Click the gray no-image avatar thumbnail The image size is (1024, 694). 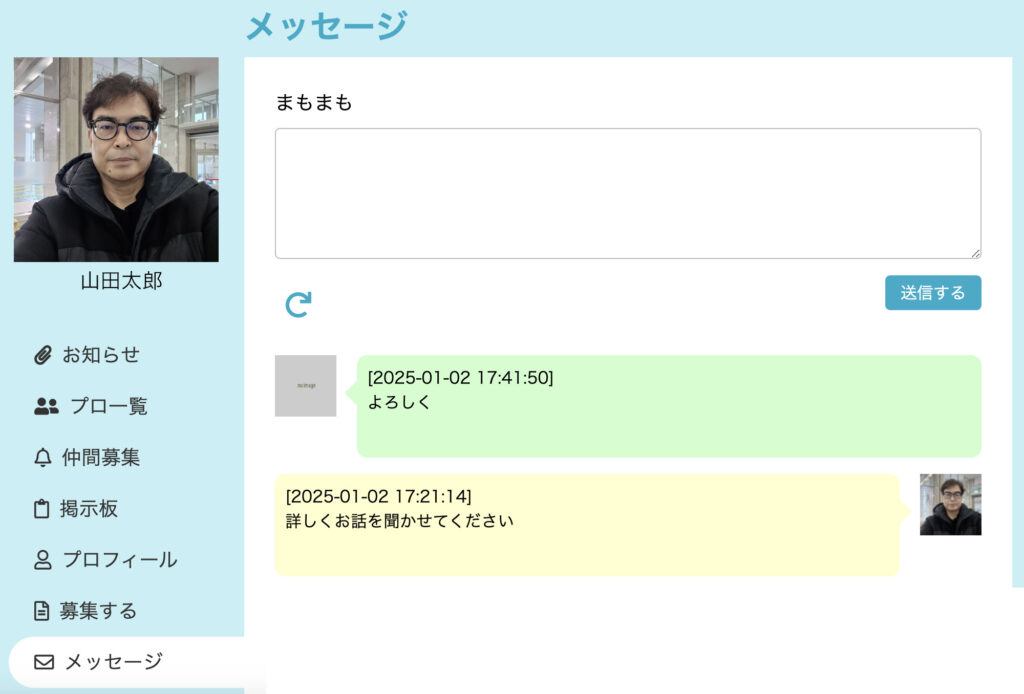306,386
